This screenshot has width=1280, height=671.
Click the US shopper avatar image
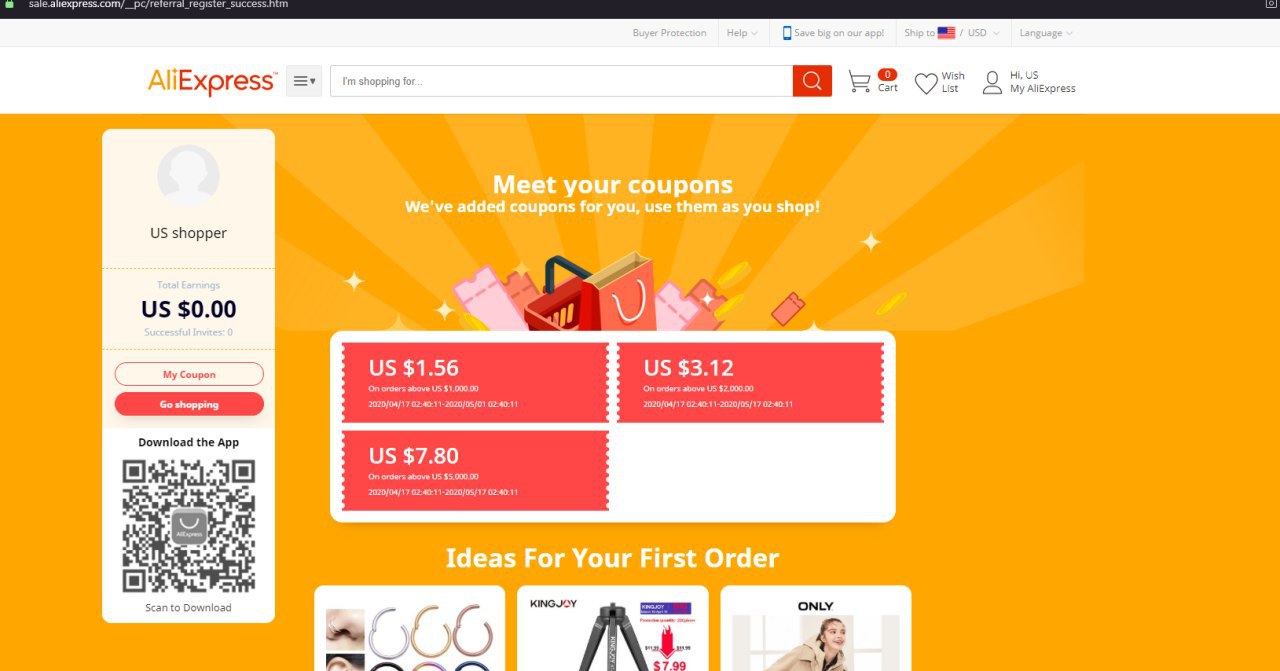pos(188,176)
